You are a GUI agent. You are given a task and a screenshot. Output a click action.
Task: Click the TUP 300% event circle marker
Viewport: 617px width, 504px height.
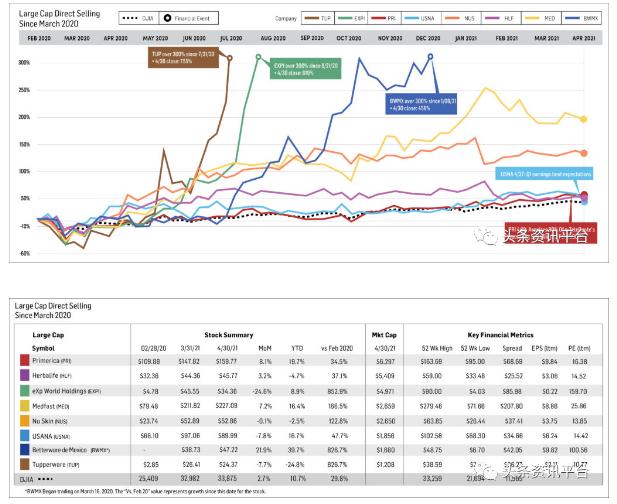coord(229,58)
